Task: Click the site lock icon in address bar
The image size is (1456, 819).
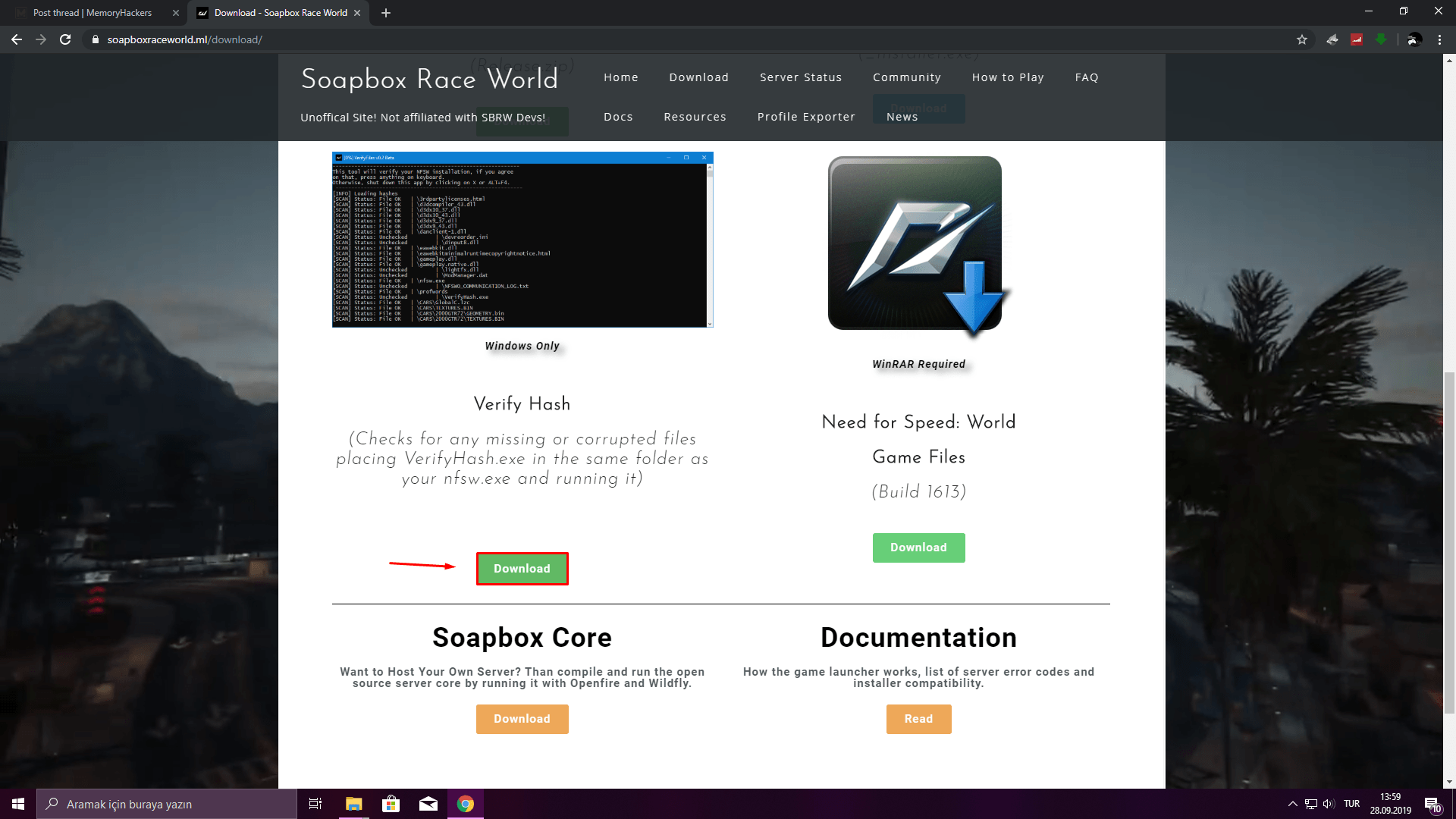Action: [96, 39]
